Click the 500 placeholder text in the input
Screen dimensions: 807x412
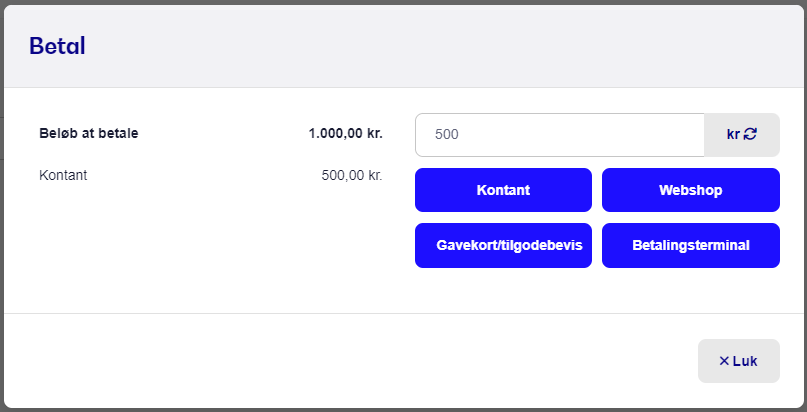[446, 135]
